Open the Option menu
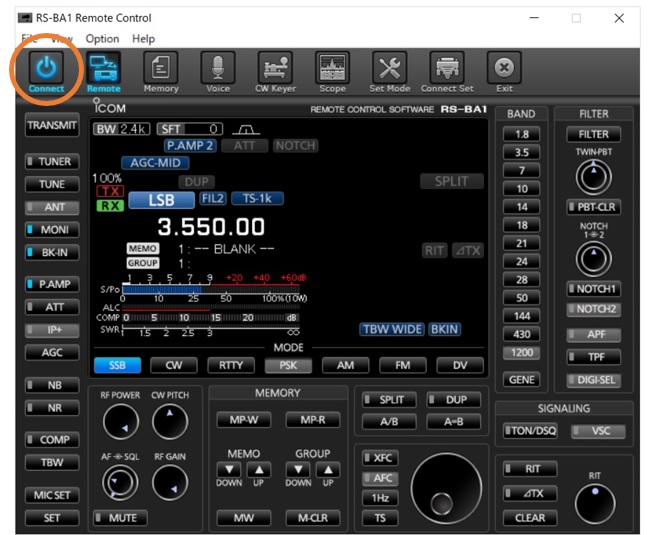Image resolution: width=650 pixels, height=535 pixels. pos(102,39)
